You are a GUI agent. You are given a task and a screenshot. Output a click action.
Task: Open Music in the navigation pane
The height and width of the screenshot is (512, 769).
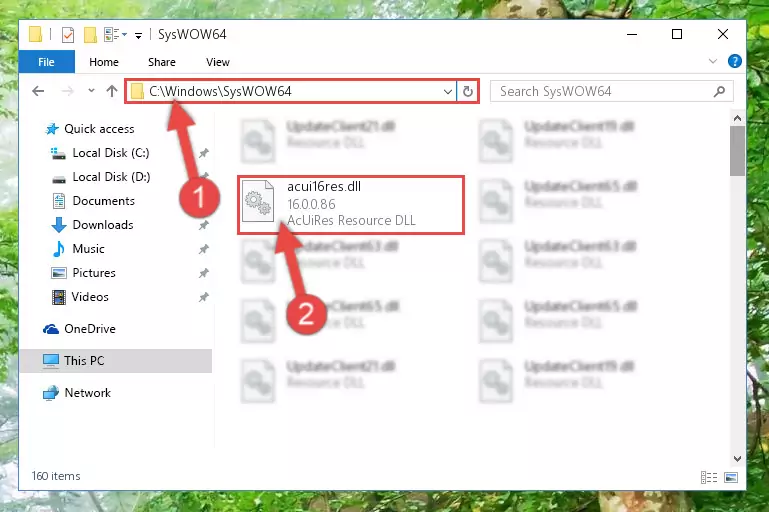[88, 249]
